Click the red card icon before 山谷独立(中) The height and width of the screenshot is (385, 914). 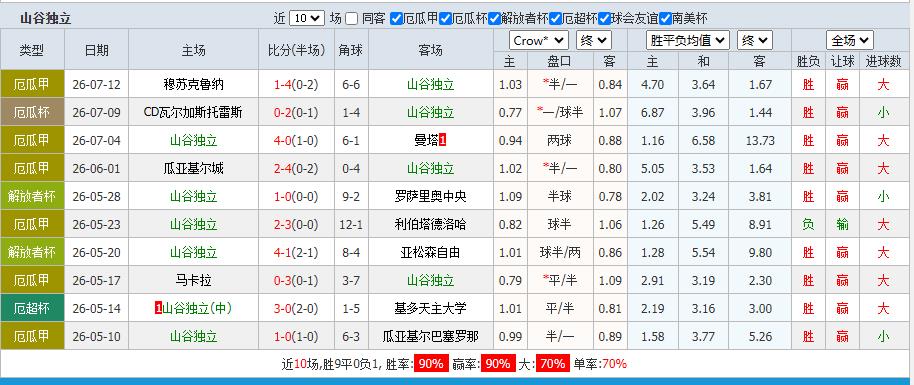(x=158, y=308)
